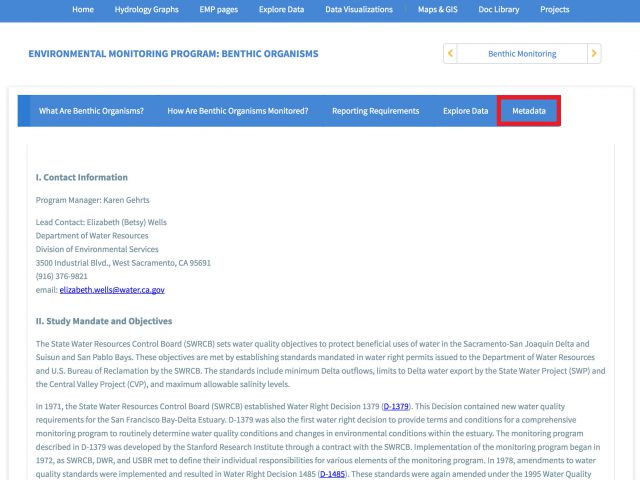This screenshot has height=480, width=640.
Task: Select the Metadata tab
Action: pyautogui.click(x=529, y=111)
